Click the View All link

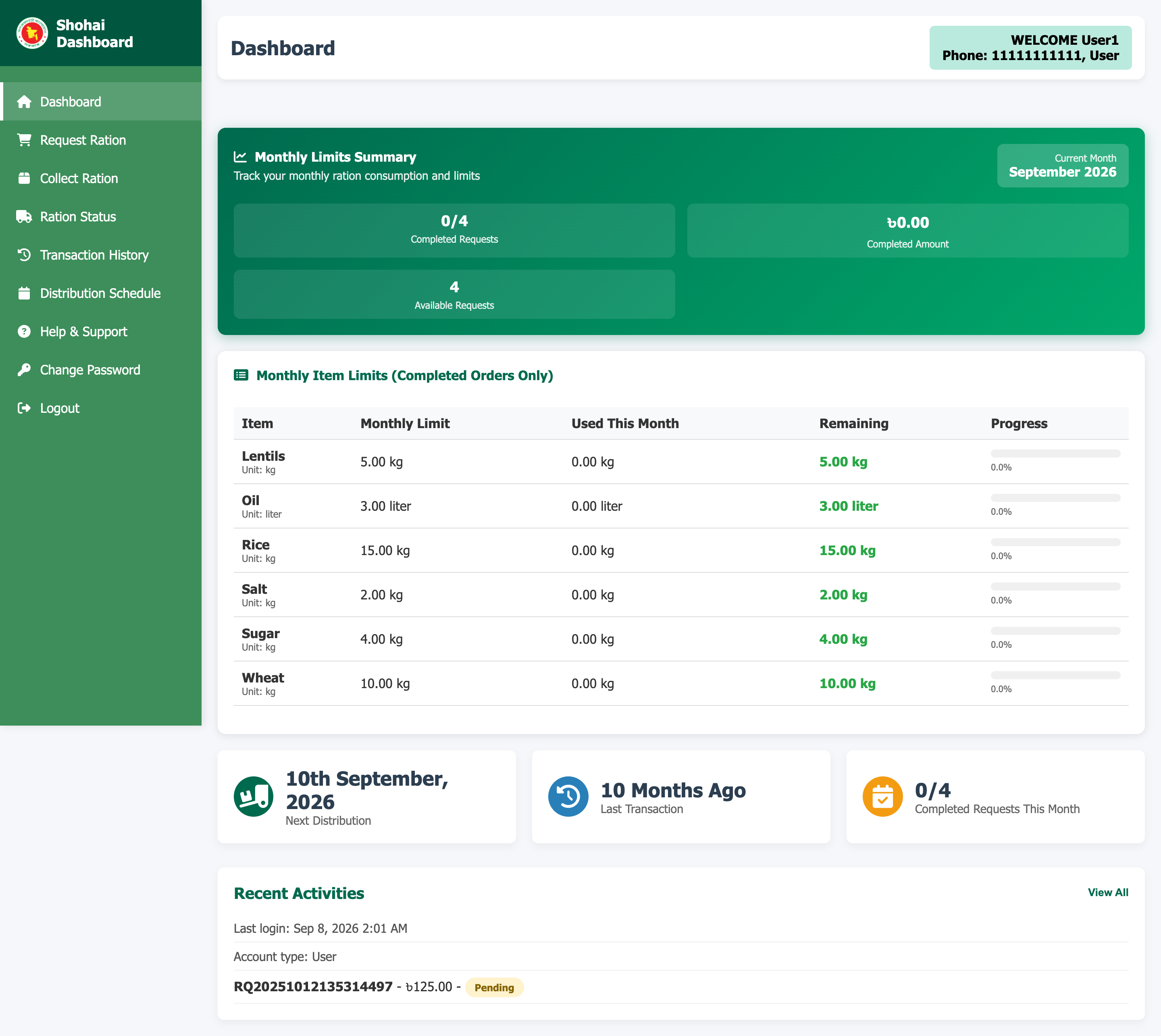[x=1107, y=892]
